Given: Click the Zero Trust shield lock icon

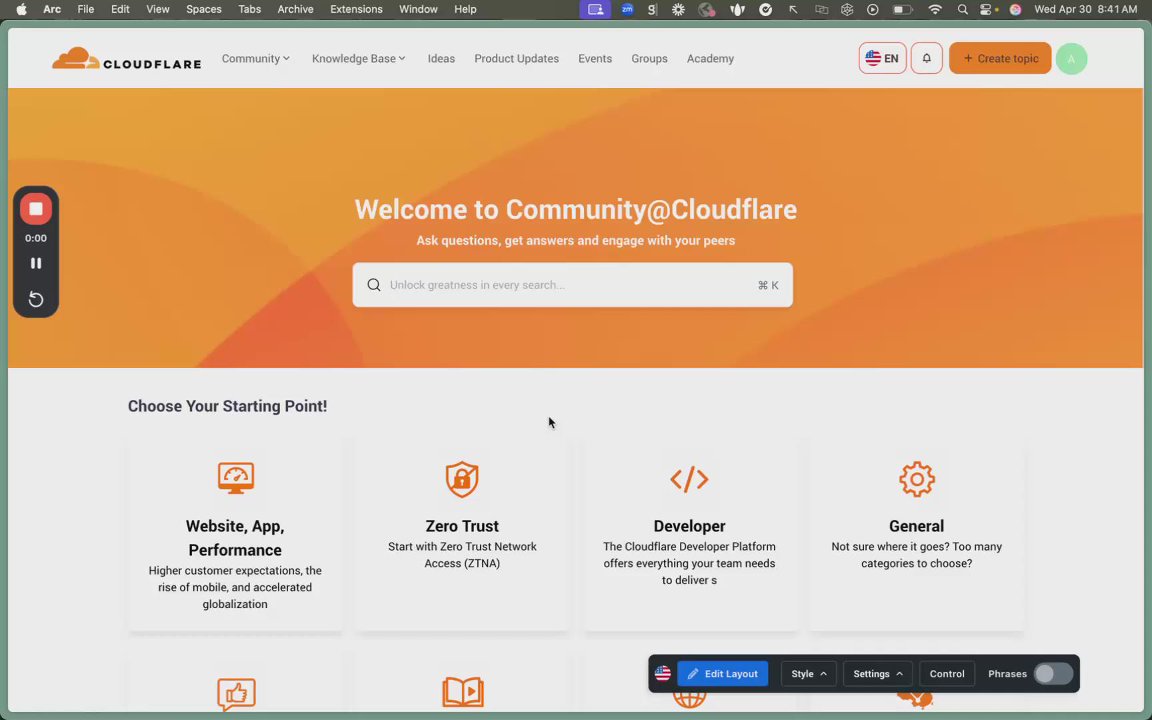Looking at the screenshot, I should [x=462, y=479].
